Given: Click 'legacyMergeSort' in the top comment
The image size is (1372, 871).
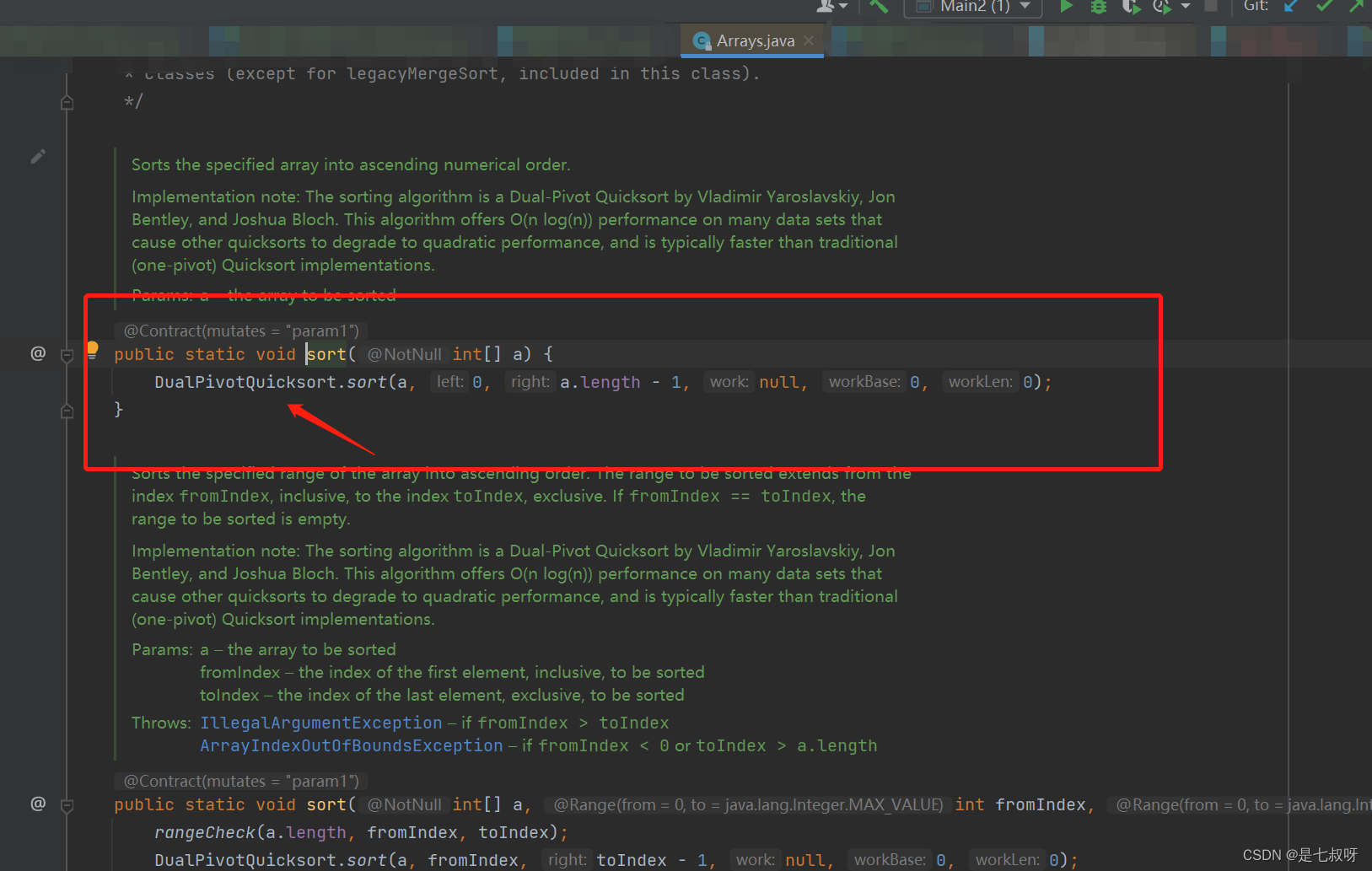Looking at the screenshot, I should (422, 73).
